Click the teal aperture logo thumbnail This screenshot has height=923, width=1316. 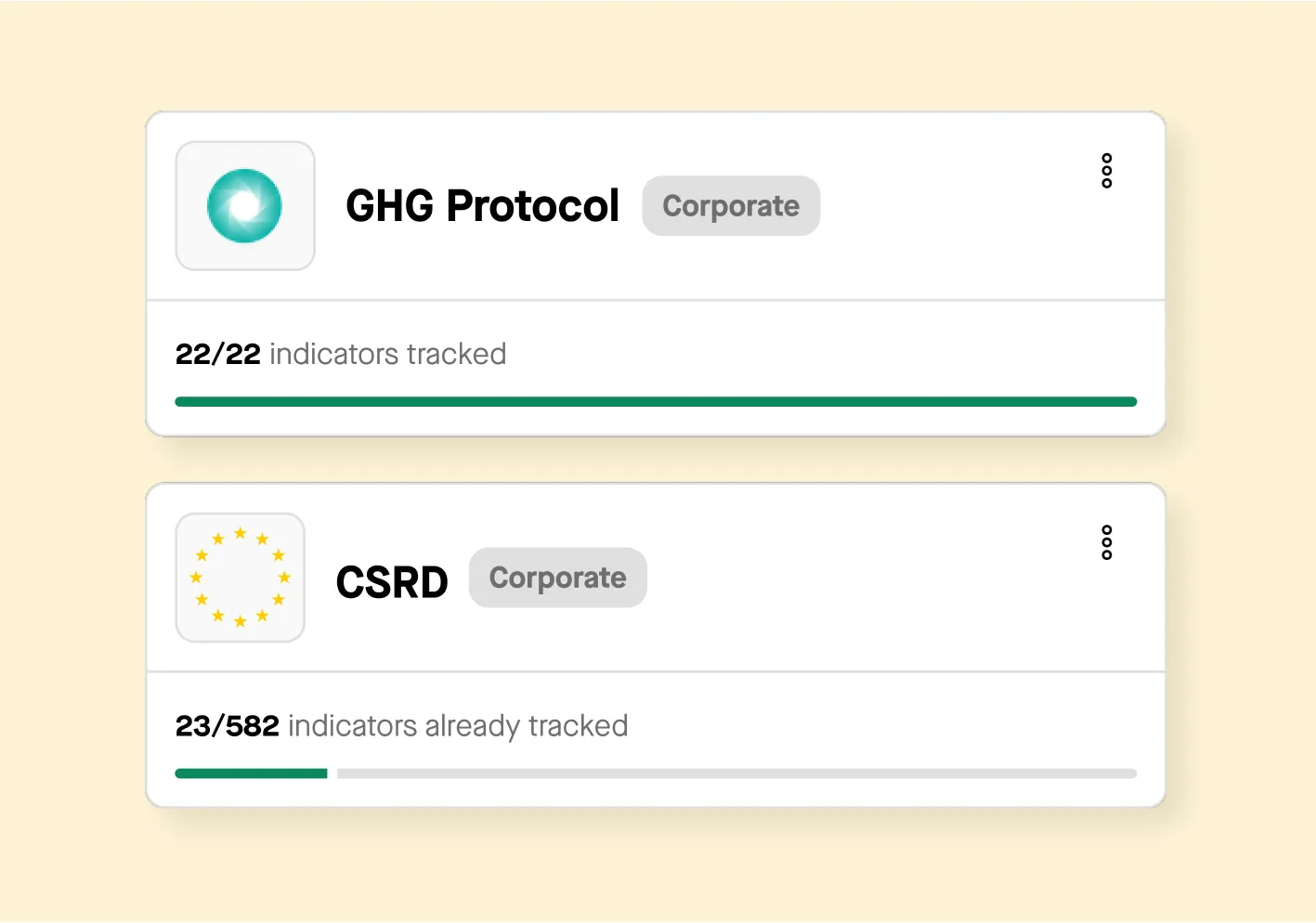point(244,205)
